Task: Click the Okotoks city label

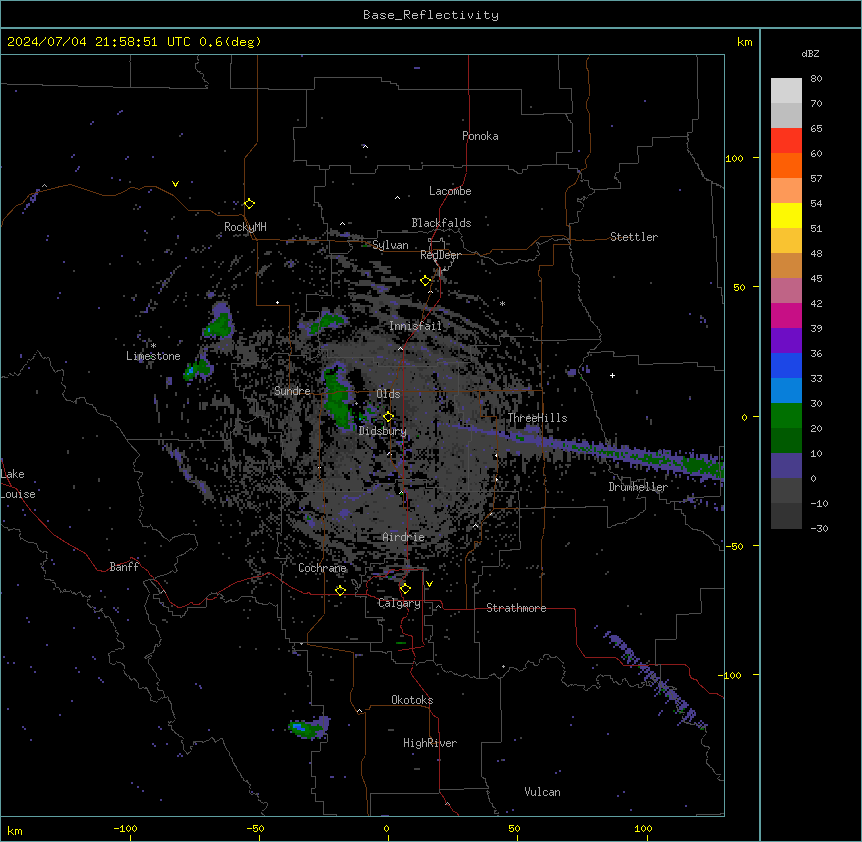Action: pyautogui.click(x=412, y=700)
